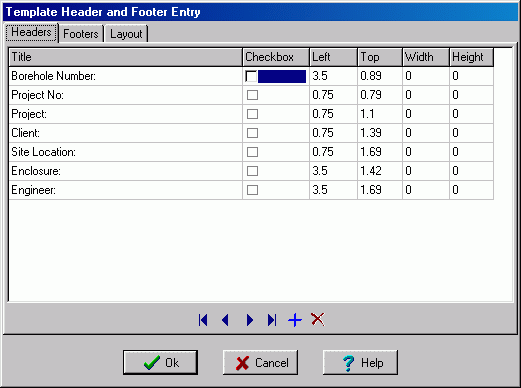Select the 'Site Location:' title cell
This screenshot has width=521, height=388.
tap(126, 152)
